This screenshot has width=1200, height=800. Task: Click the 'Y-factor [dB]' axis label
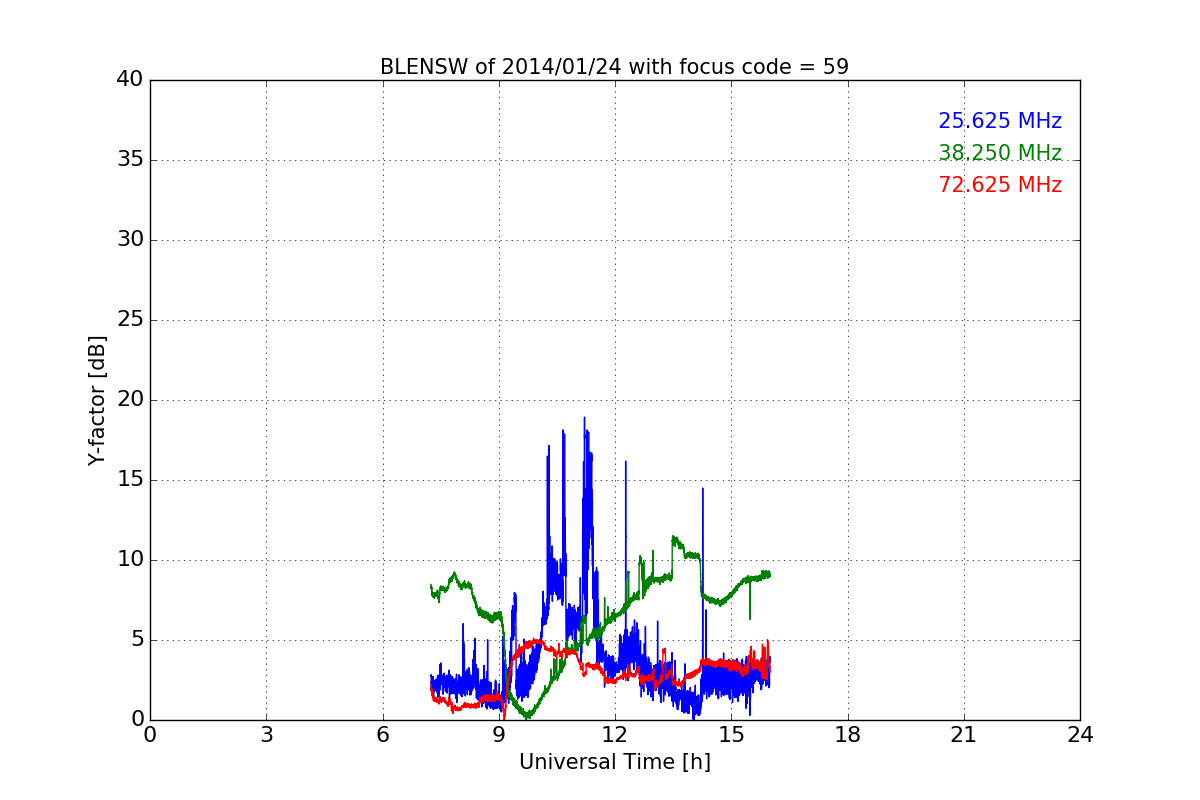pos(97,400)
